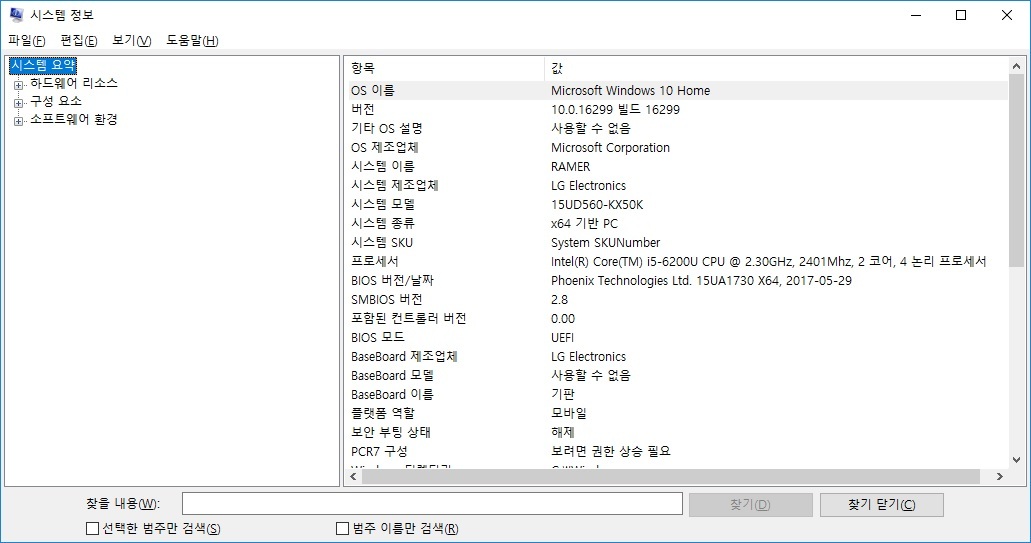Open the 보기(V) menu
Viewport: 1031px width, 543px height.
(131, 40)
